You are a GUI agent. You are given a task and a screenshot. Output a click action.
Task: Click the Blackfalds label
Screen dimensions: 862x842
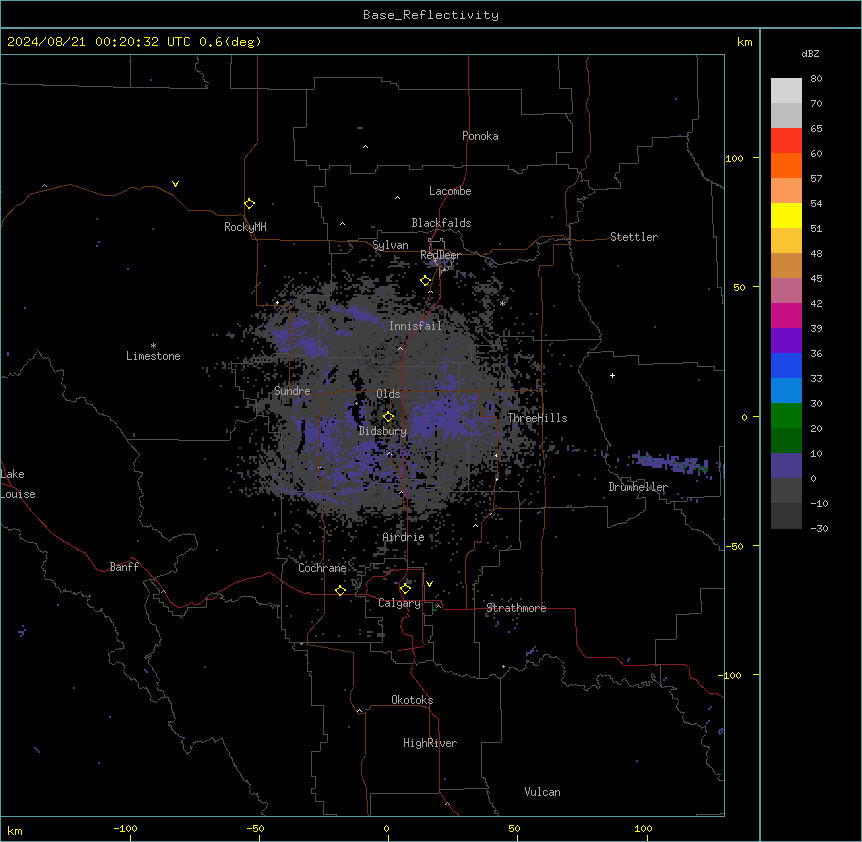(441, 223)
